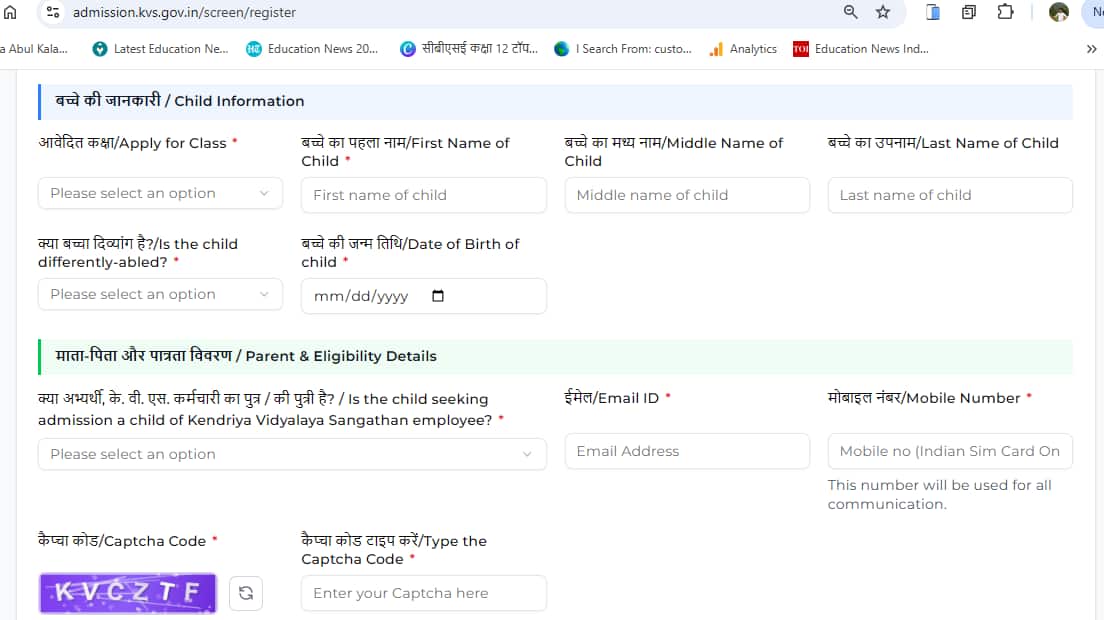Screen dimensions: 1104x620
Task: Open the Latest Education News bookmark
Action: [x=160, y=48]
